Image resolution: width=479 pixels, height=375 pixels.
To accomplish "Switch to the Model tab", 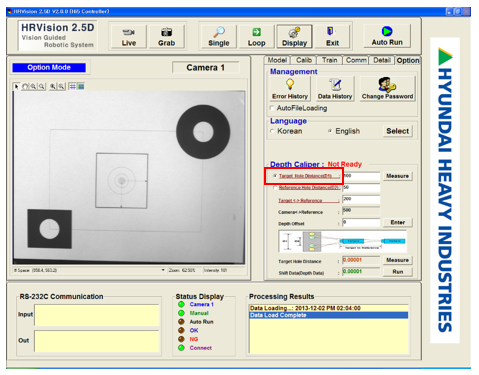I will click(277, 60).
